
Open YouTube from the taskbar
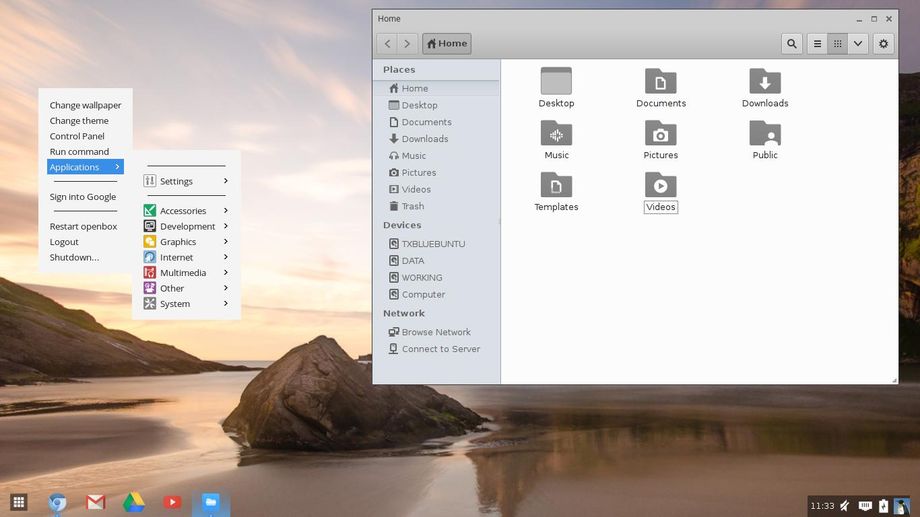[172, 502]
